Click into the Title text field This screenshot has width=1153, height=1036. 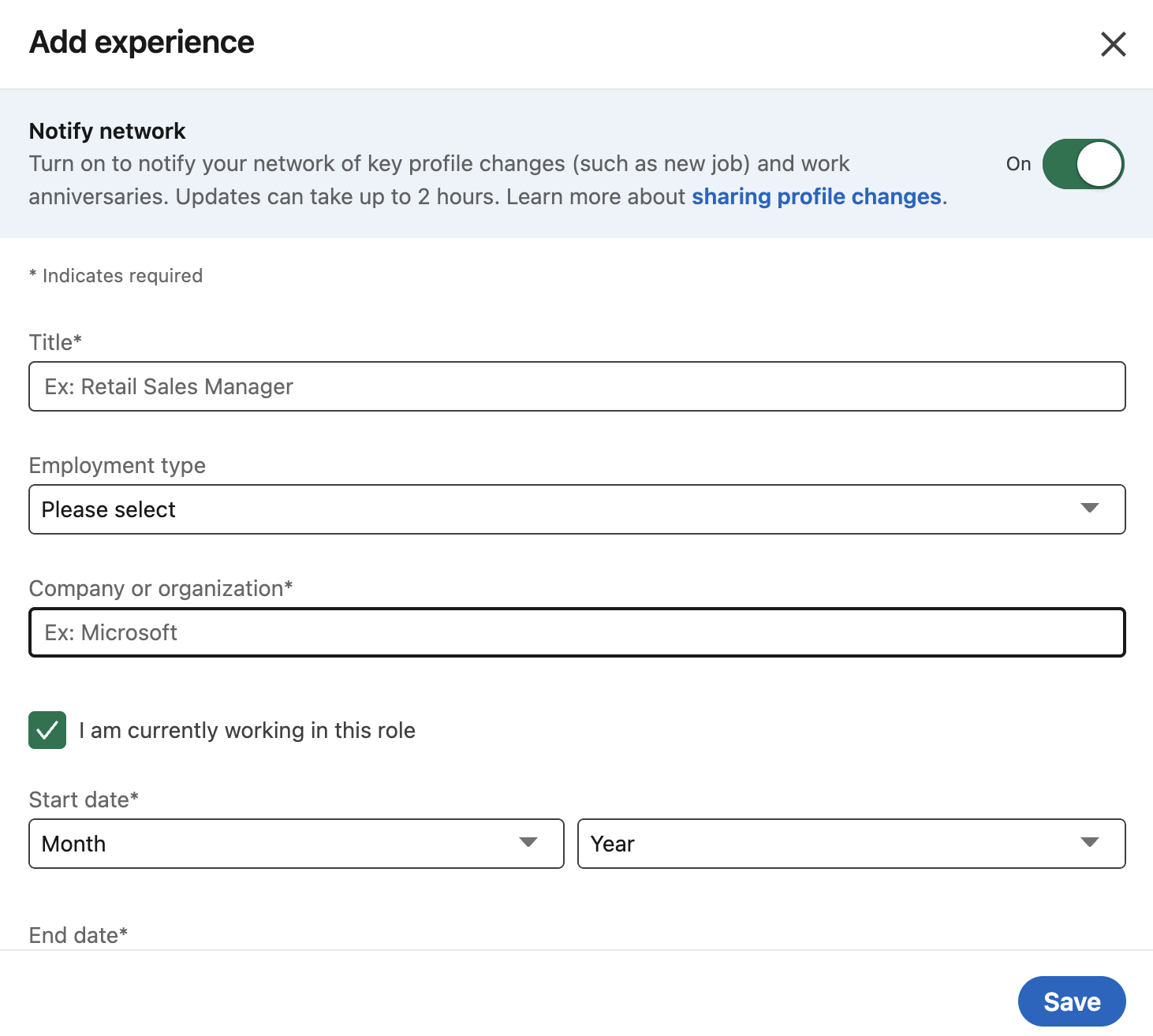tap(576, 386)
